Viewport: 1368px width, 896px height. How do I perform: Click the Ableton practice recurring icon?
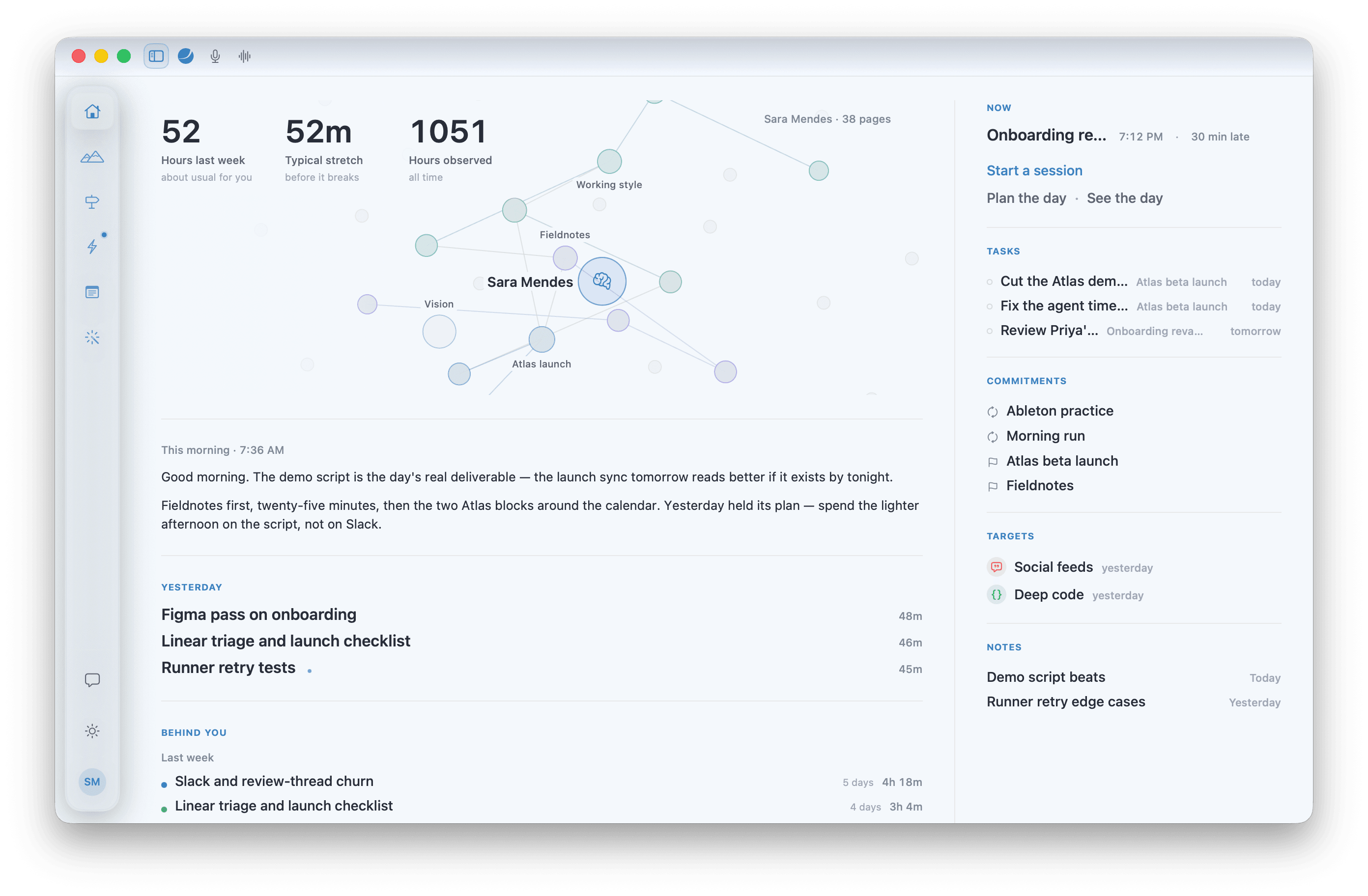[x=993, y=412]
